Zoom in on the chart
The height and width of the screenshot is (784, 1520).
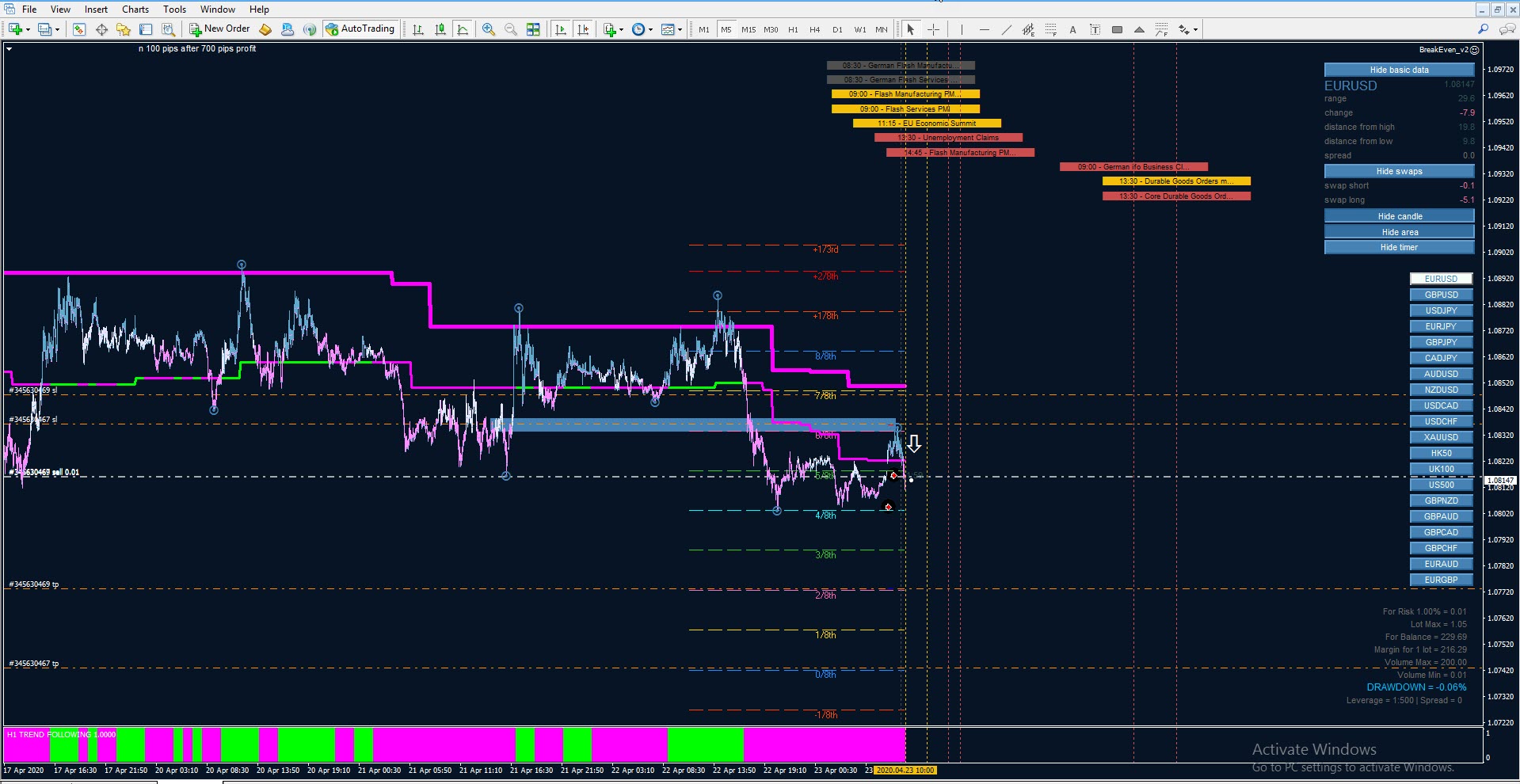[x=489, y=29]
